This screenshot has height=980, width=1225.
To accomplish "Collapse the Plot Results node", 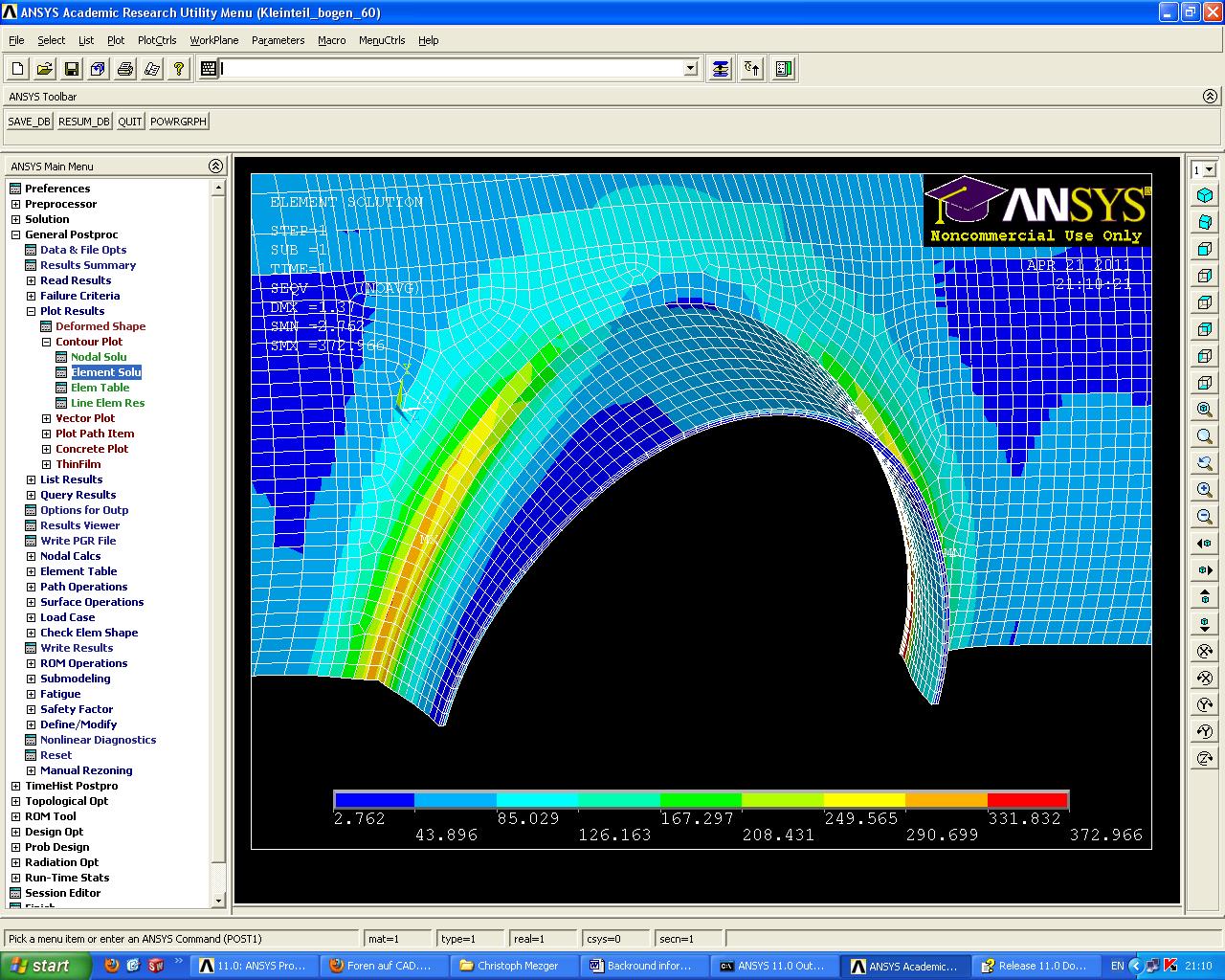I will coord(31,311).
